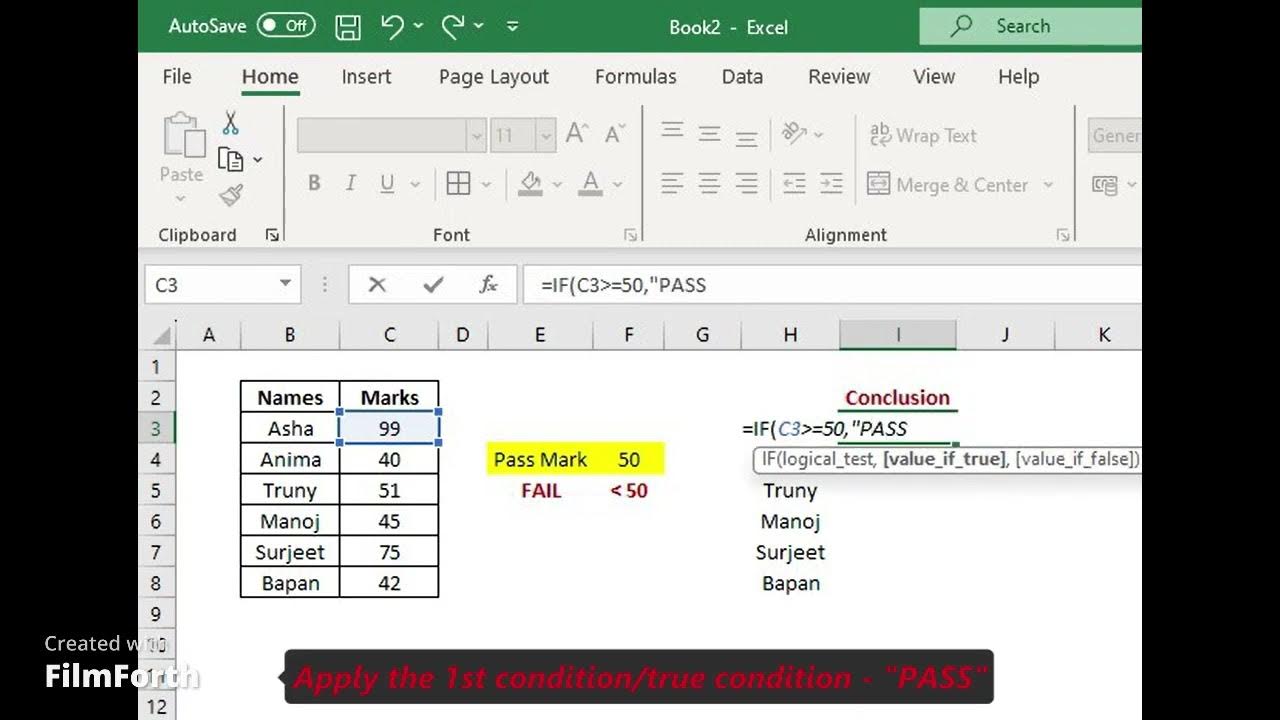Switch to the Page Layout tab
The width and height of the screenshot is (1280, 720).
[x=494, y=77]
